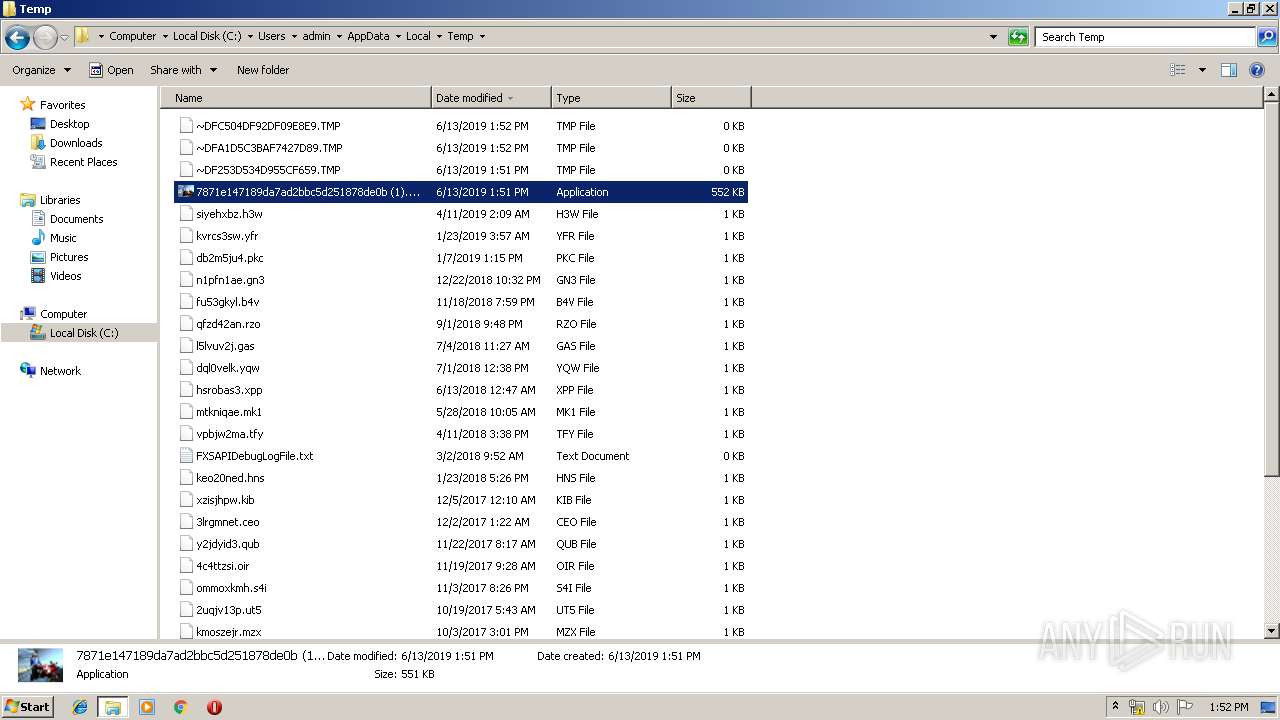
Task: Click the AppData breadcrumb segment
Action: pyautogui.click(x=368, y=36)
